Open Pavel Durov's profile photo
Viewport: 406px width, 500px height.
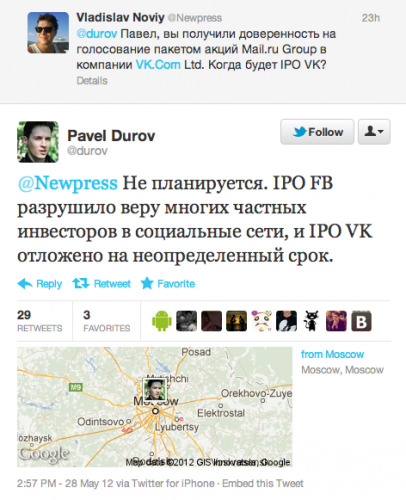38,142
